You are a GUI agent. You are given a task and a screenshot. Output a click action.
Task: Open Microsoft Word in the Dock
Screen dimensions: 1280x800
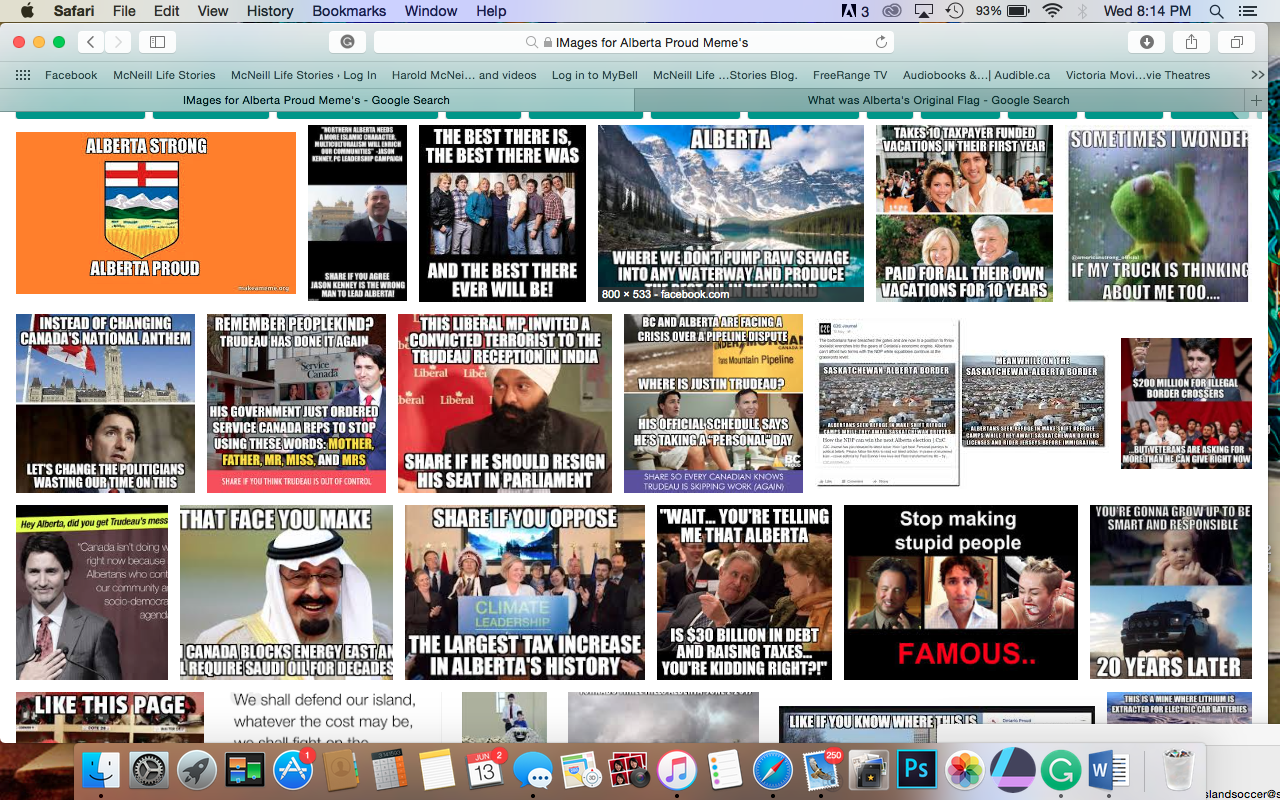tap(1109, 770)
